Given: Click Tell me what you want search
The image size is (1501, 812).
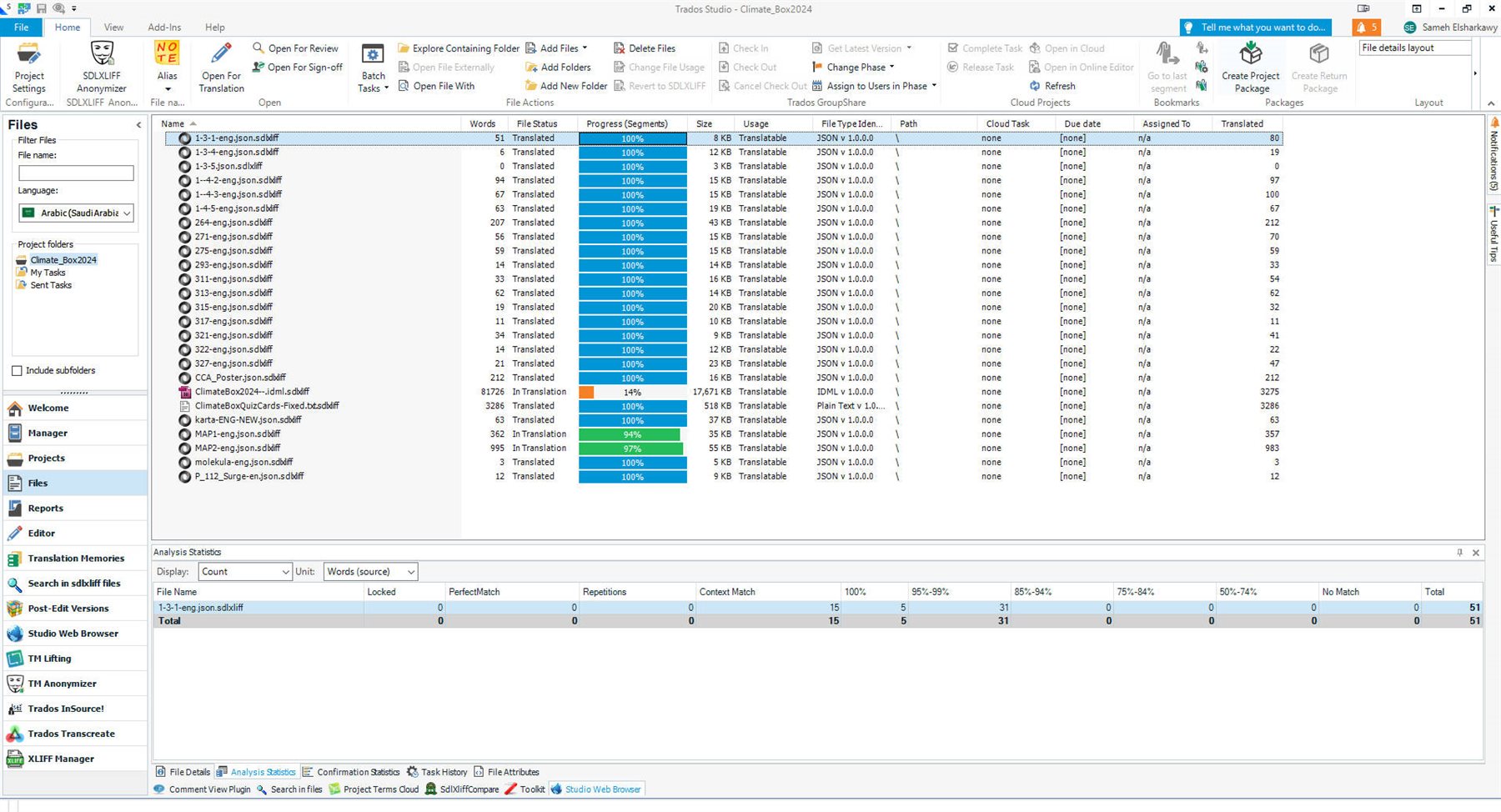Looking at the screenshot, I should point(1255,28).
